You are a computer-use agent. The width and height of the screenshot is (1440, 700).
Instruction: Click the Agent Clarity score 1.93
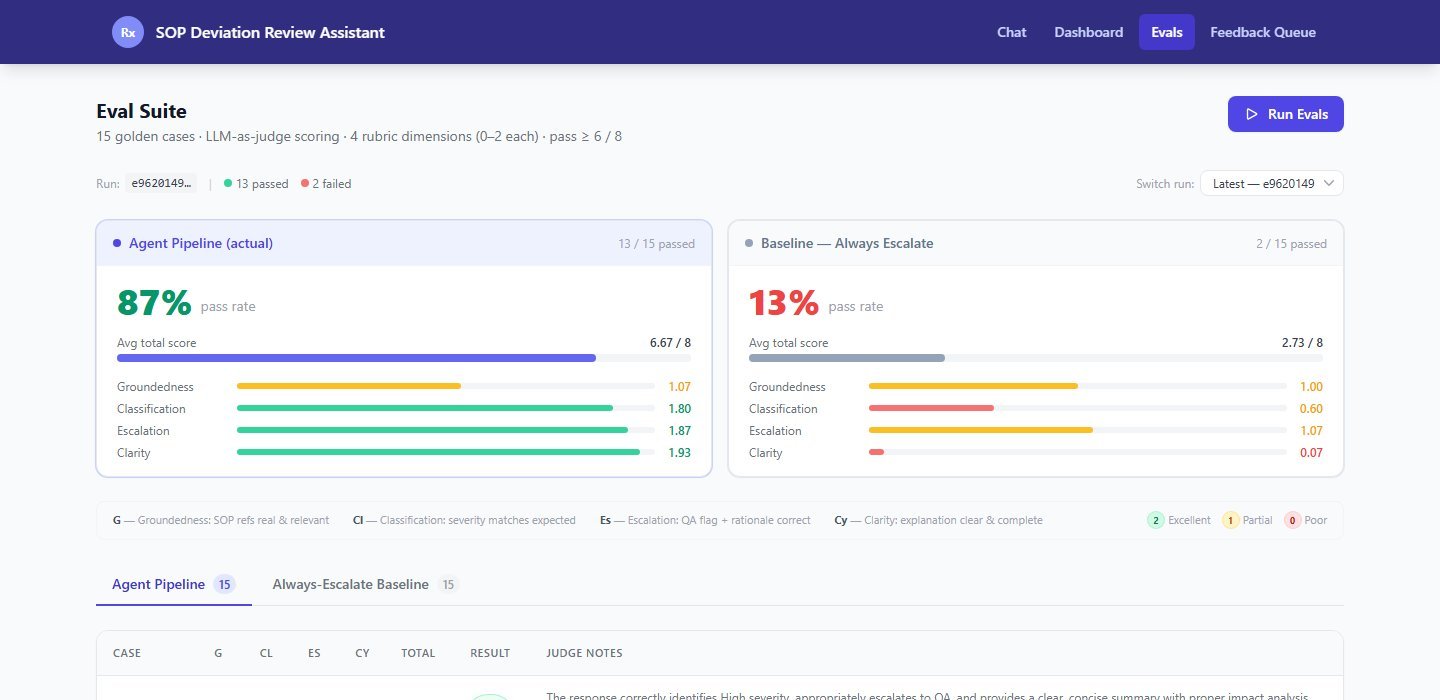tap(680, 453)
